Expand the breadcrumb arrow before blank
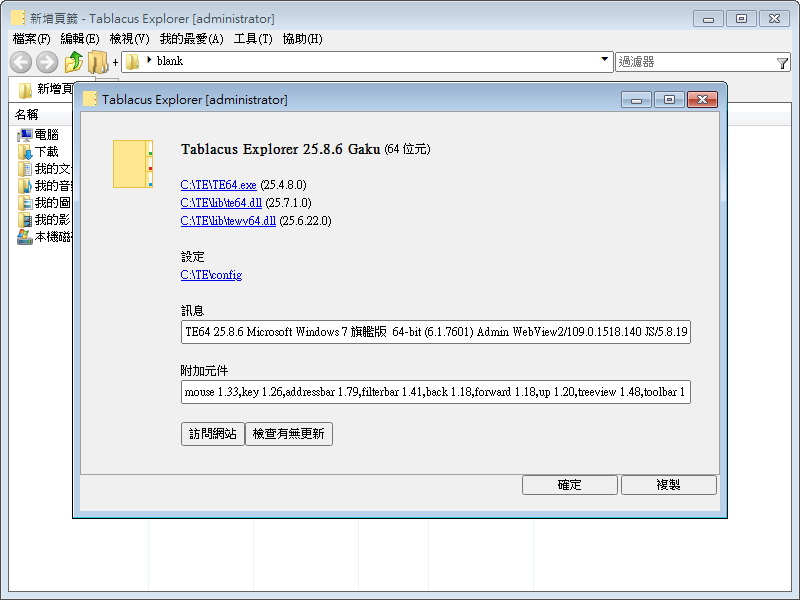The height and width of the screenshot is (600, 800). [149, 60]
